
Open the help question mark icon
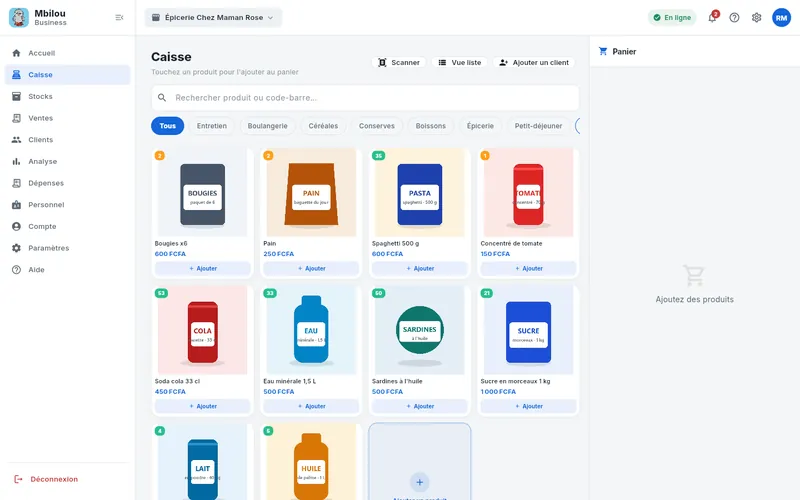click(734, 17)
